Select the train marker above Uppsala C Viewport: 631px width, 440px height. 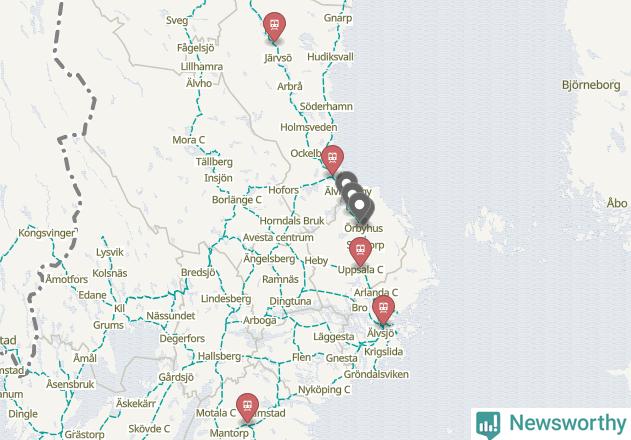tap(361, 251)
